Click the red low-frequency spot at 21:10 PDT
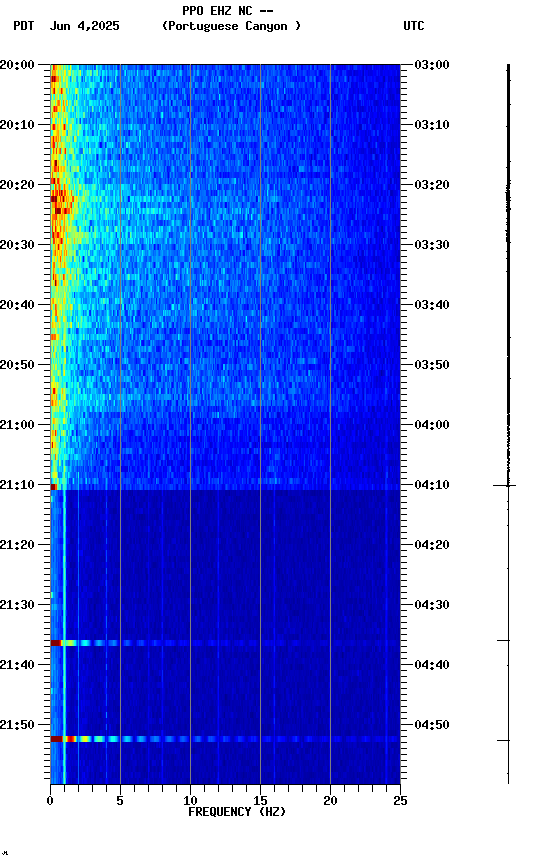The height and width of the screenshot is (864, 552). click(x=53, y=487)
